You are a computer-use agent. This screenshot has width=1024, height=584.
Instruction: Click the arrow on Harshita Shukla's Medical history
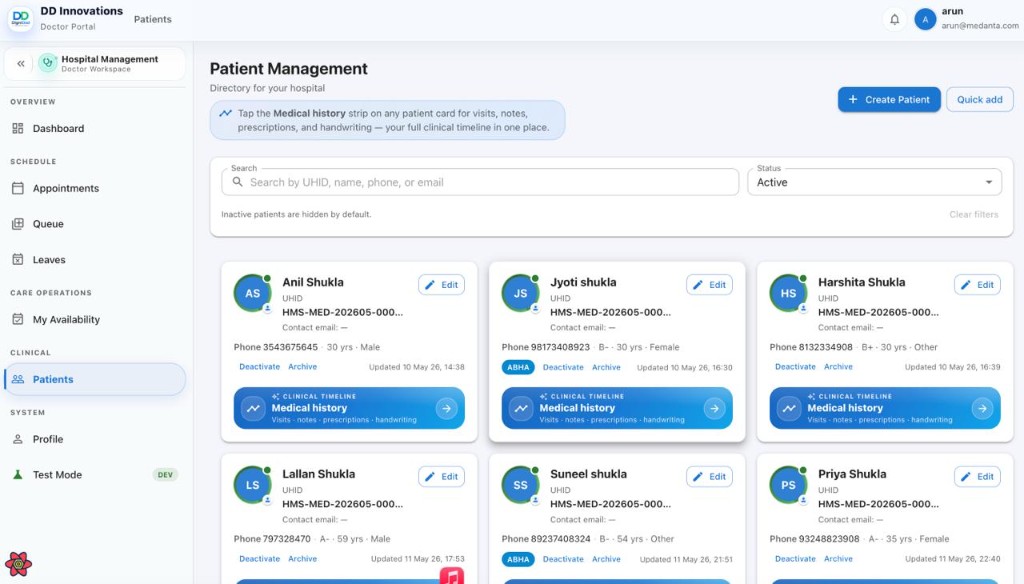click(982, 408)
